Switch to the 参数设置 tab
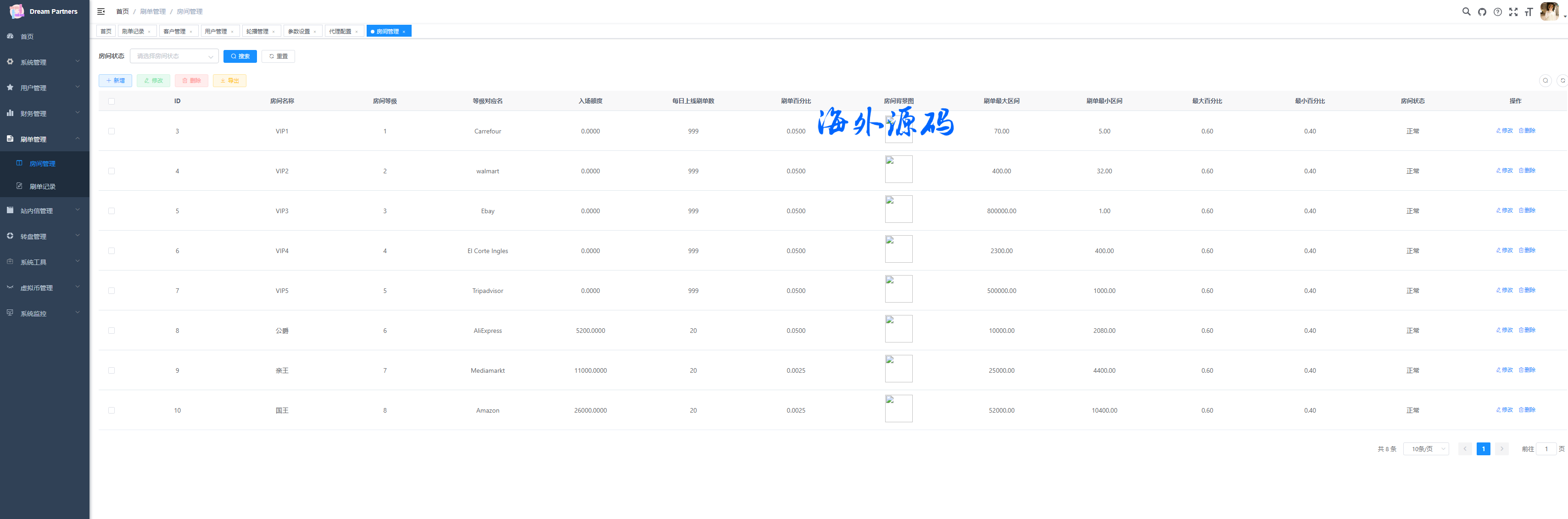1568x519 pixels. click(299, 31)
